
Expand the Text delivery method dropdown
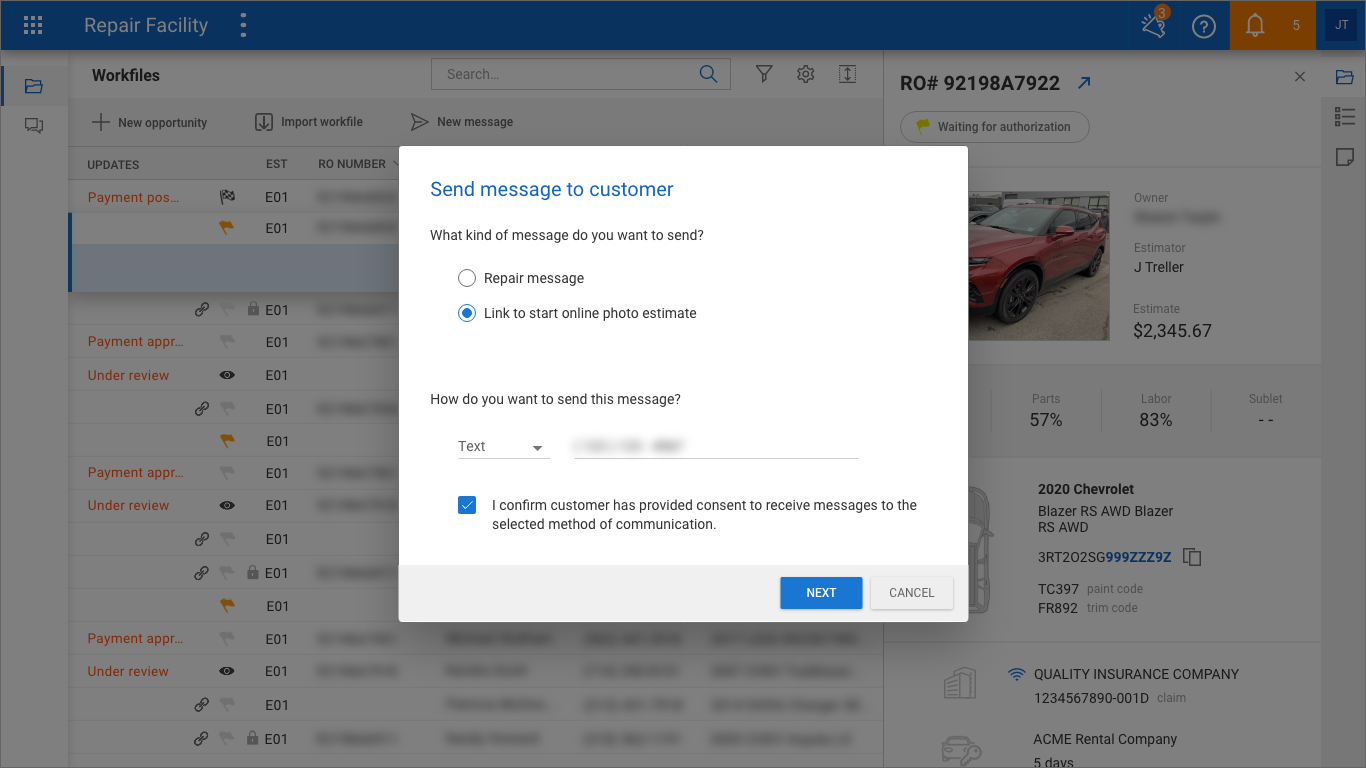coord(503,447)
